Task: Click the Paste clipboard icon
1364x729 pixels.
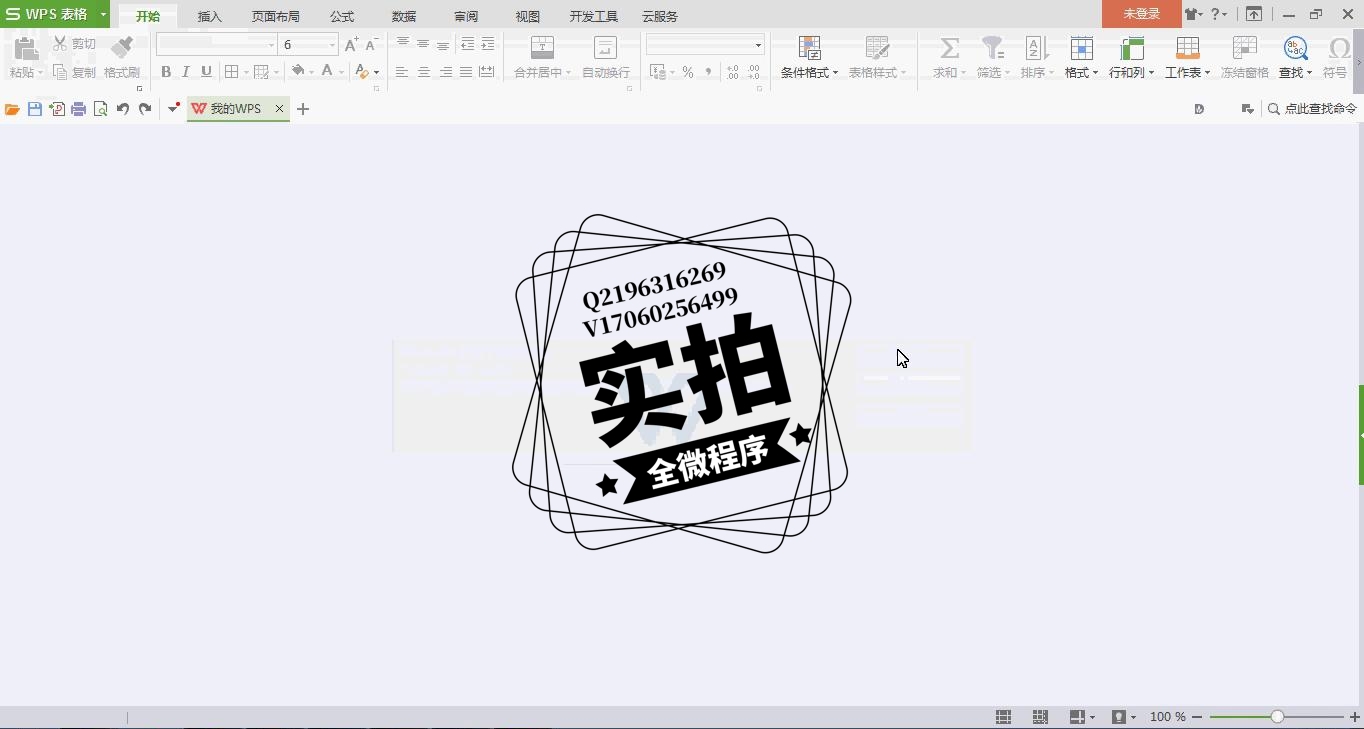Action: [25, 47]
